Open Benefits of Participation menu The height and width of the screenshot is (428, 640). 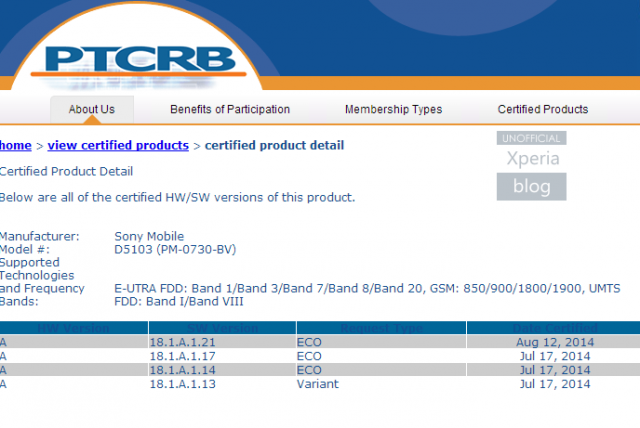[x=230, y=109]
